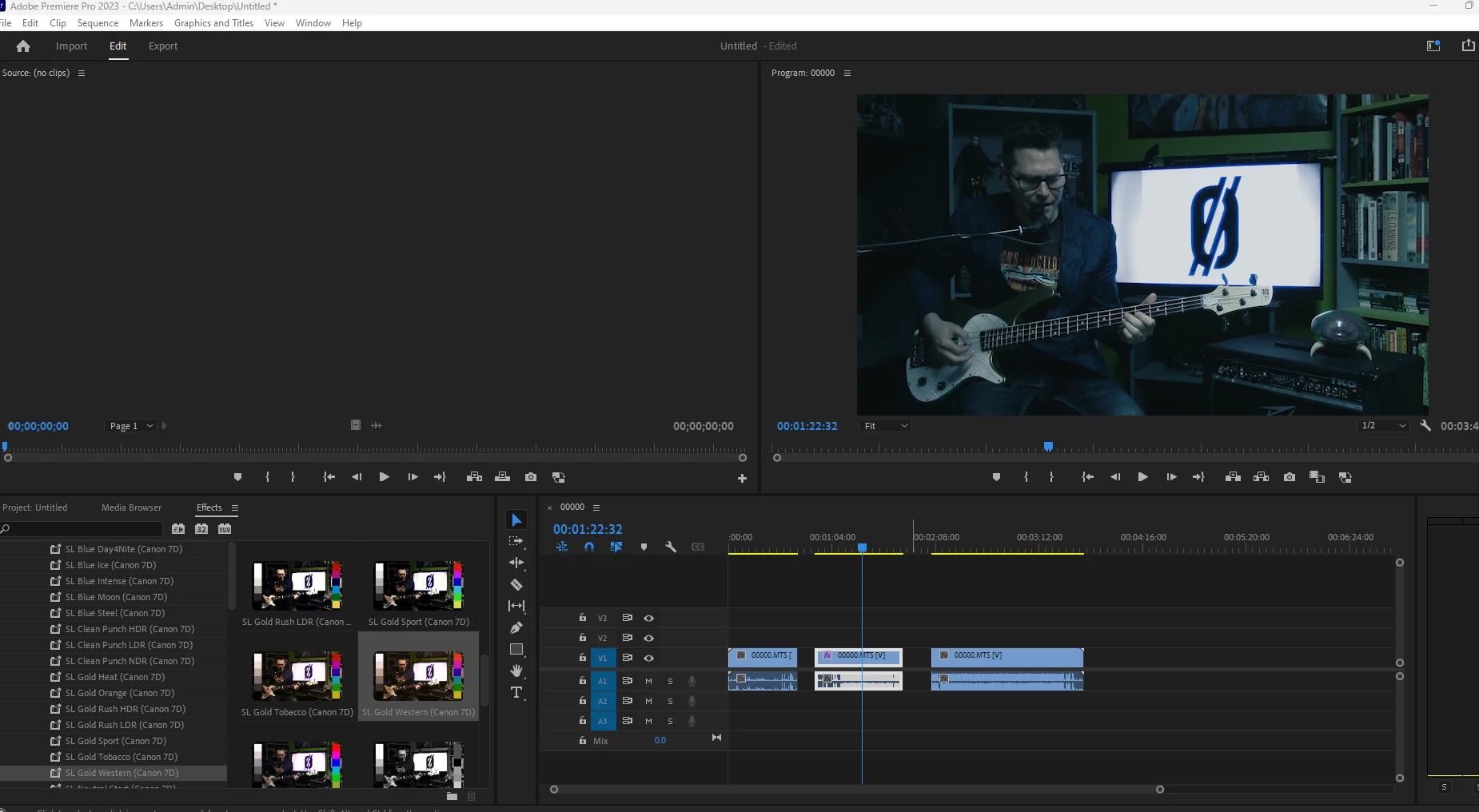This screenshot has width=1479, height=812.
Task: Open sequence 00000 panel menu
Action: [596, 507]
